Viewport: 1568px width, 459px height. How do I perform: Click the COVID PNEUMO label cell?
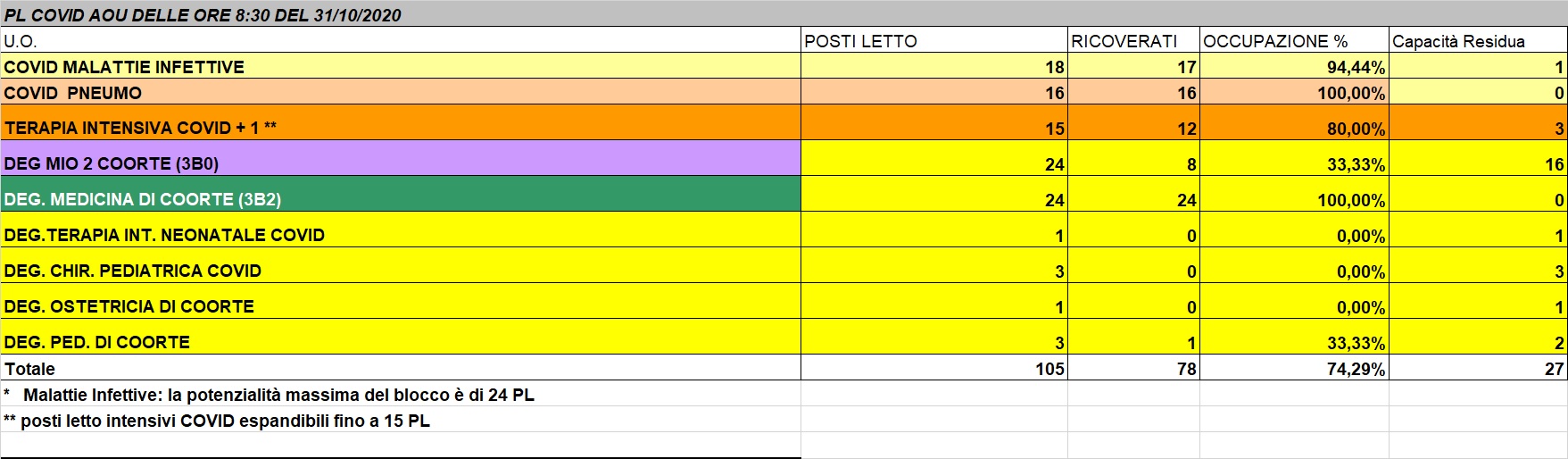tap(73, 93)
